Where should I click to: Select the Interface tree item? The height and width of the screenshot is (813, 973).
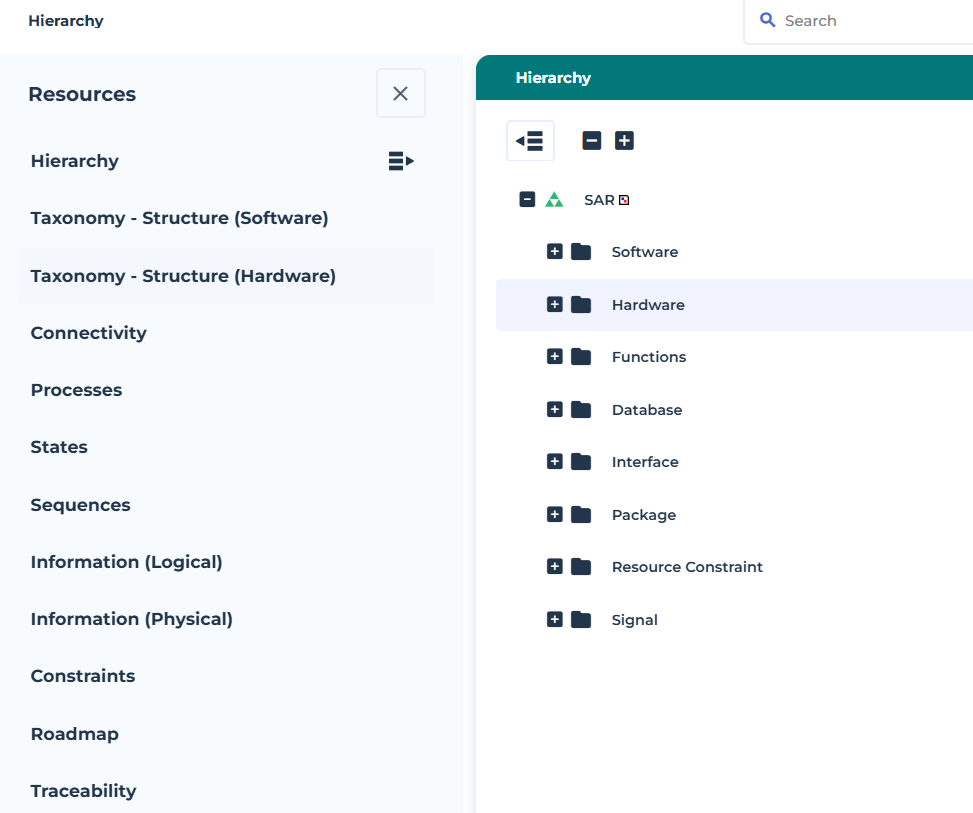(x=645, y=462)
